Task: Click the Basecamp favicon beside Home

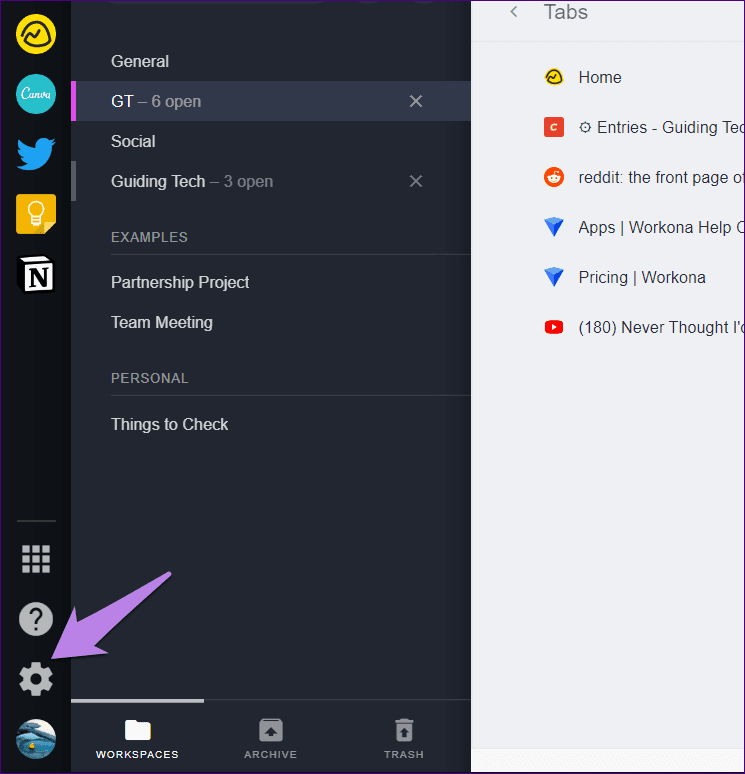Action: (553, 77)
